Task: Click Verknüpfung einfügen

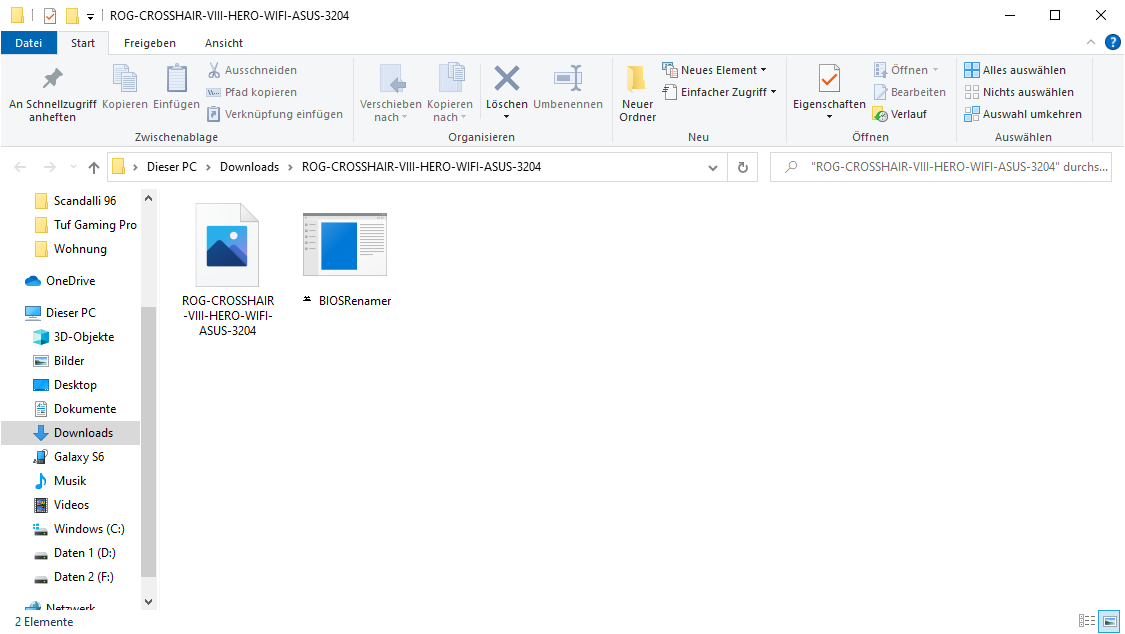Action: (275, 114)
